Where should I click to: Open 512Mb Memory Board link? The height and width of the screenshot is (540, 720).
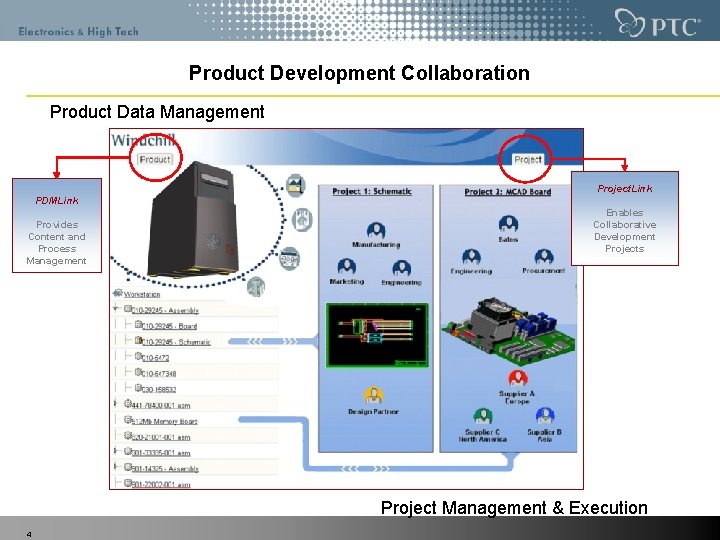(x=165, y=421)
